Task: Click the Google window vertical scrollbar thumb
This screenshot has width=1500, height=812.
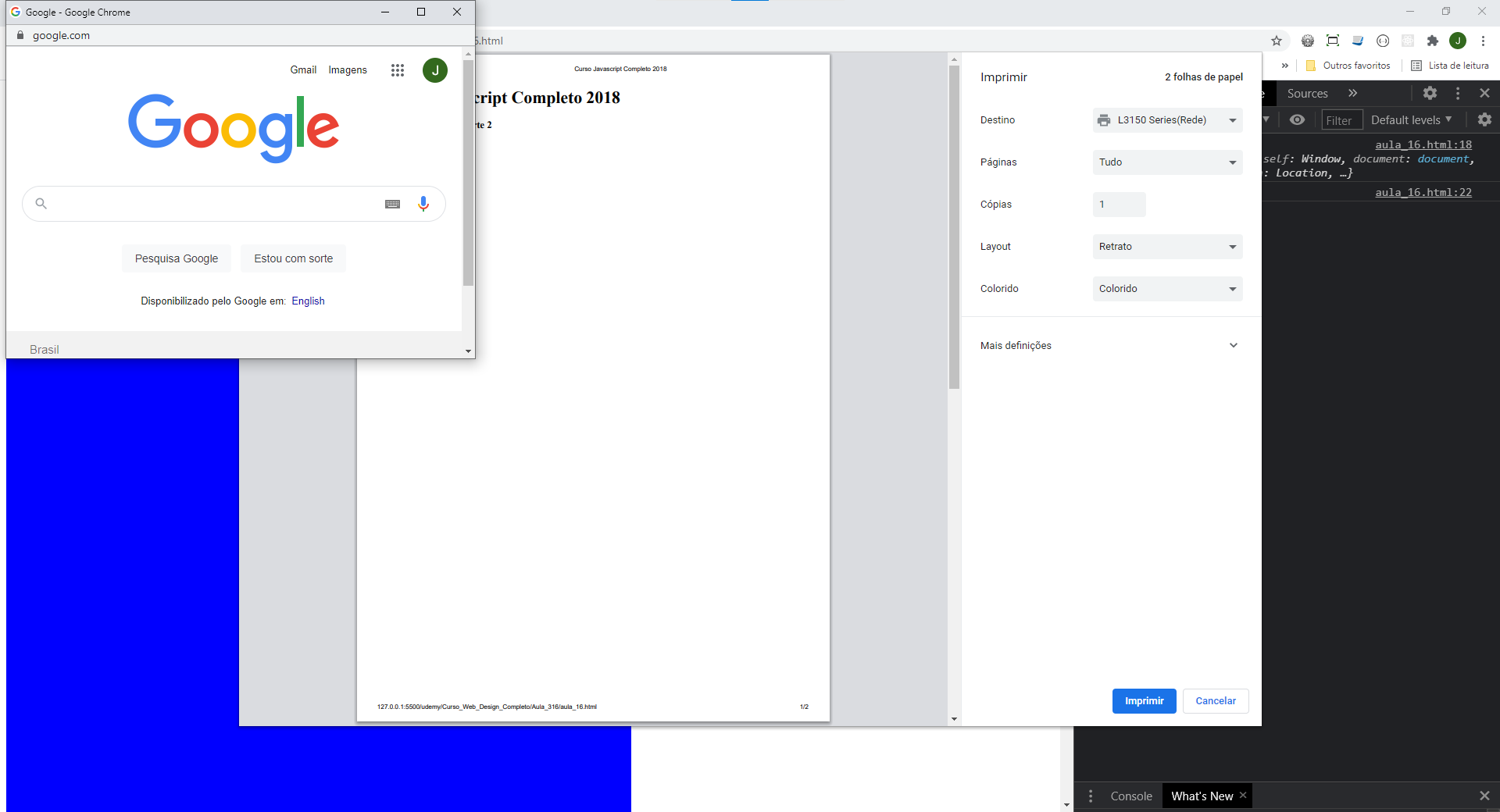Action: pyautogui.click(x=468, y=173)
